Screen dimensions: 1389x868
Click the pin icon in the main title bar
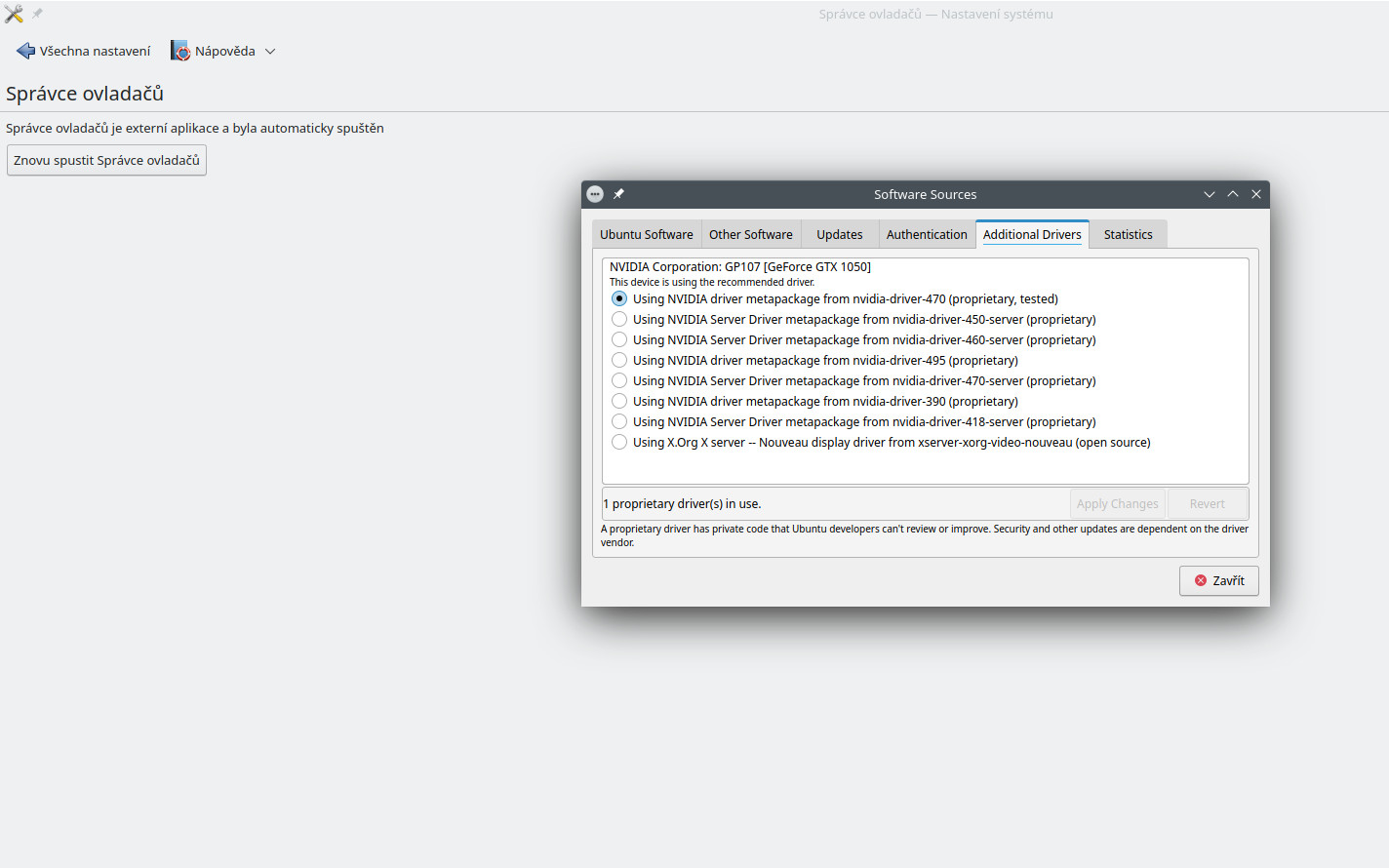click(37, 14)
